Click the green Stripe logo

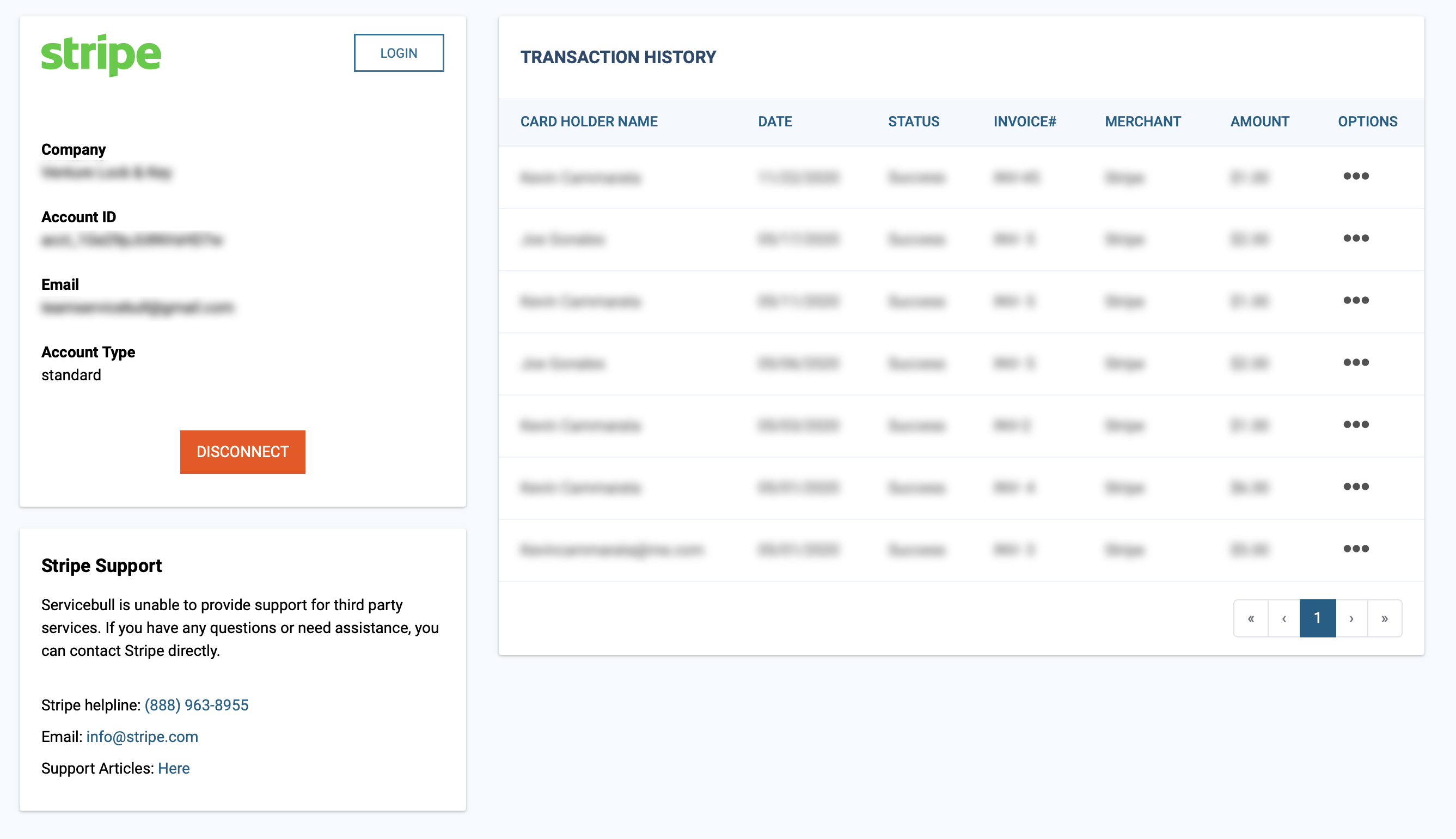pyautogui.click(x=101, y=54)
